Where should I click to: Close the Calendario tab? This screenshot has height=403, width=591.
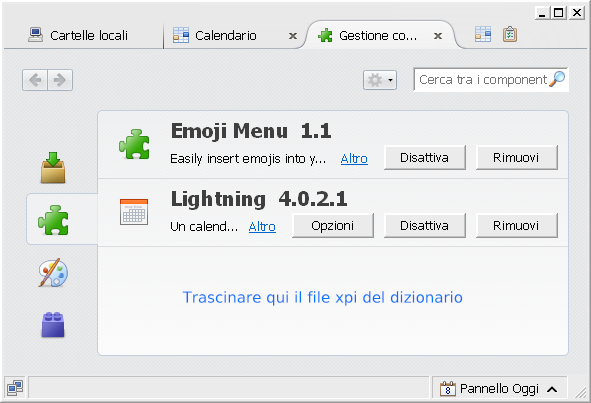(293, 36)
